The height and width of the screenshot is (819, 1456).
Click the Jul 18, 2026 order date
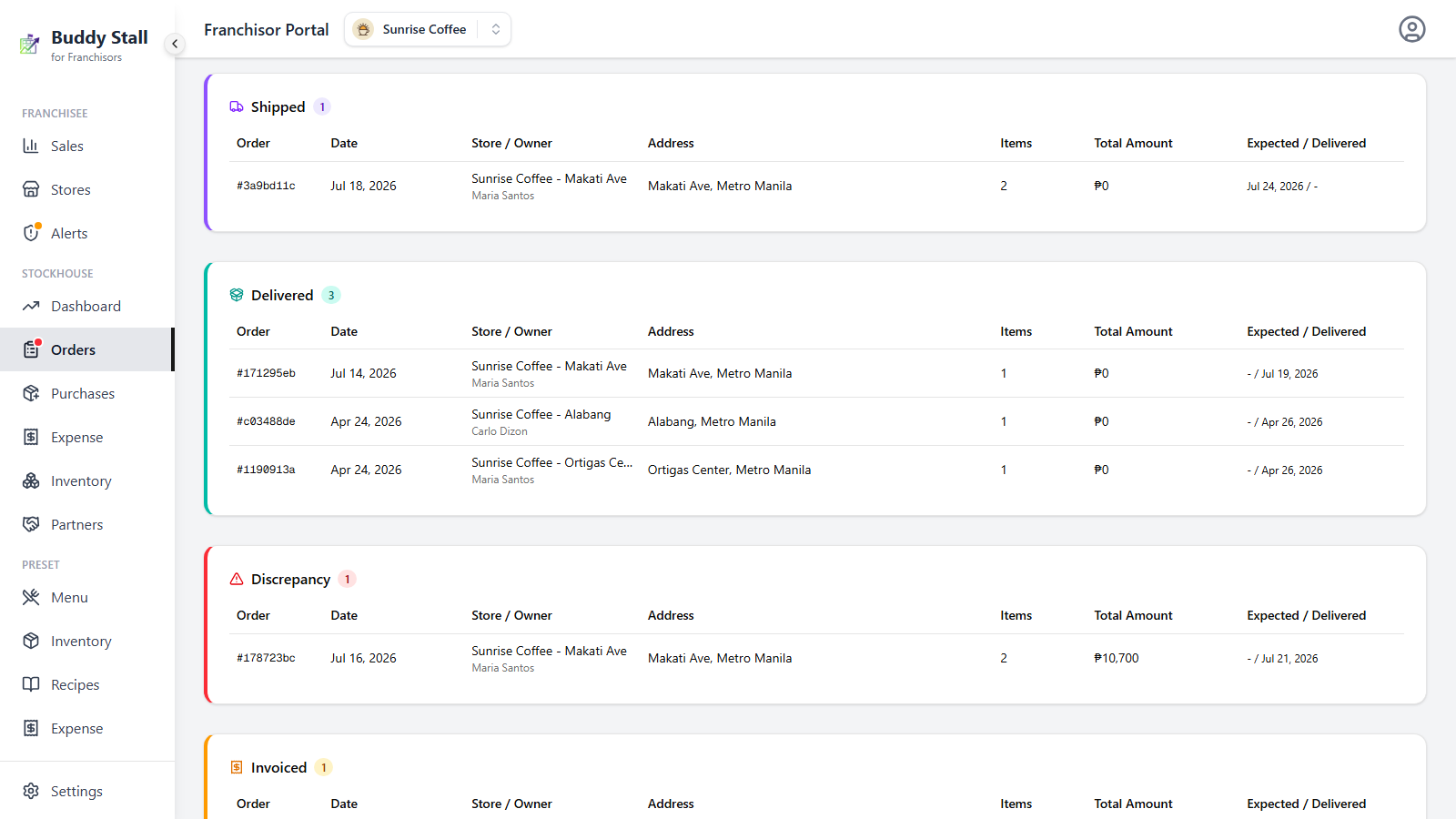pos(364,186)
